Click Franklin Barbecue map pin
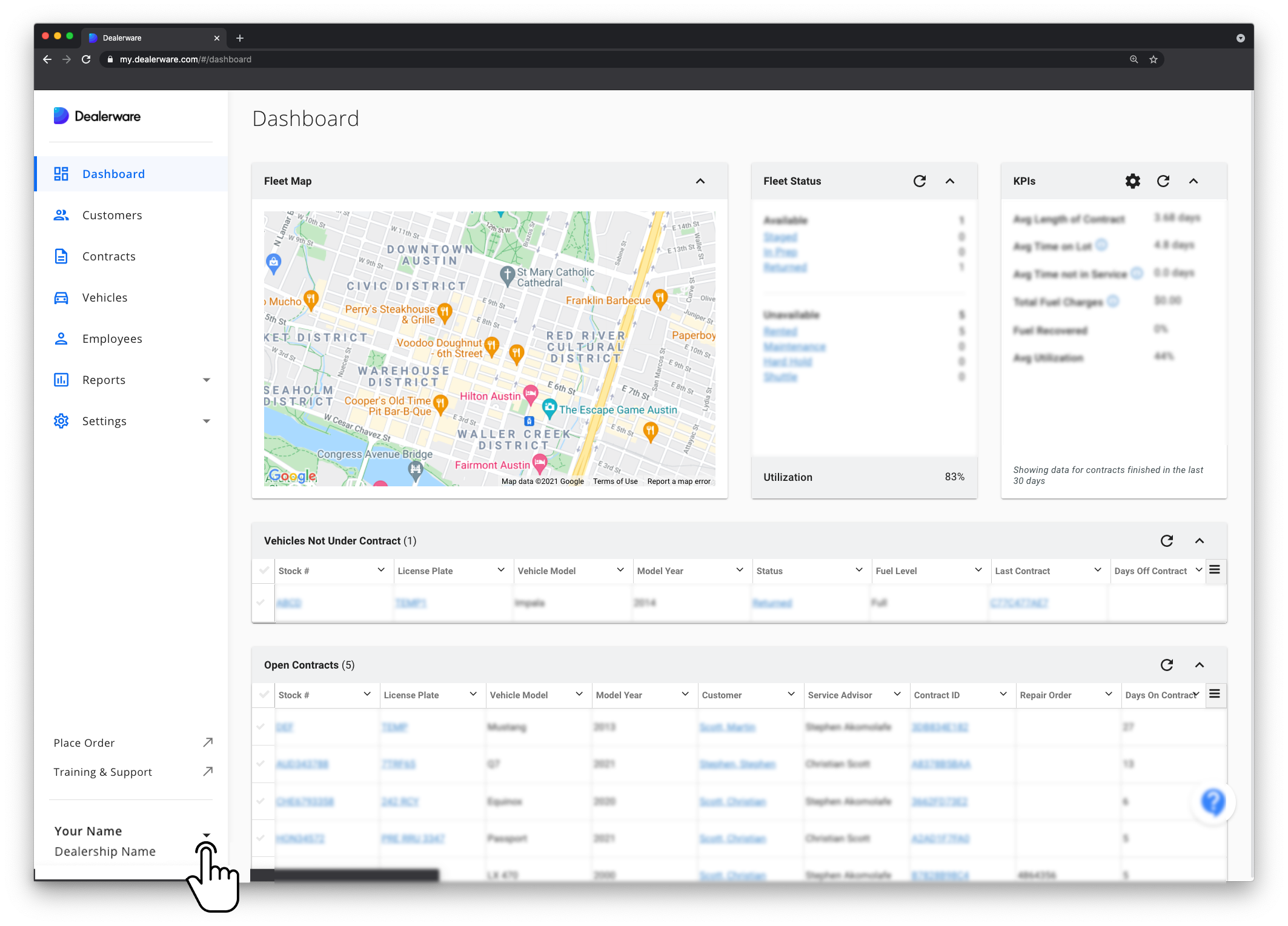Screen dimensions: 1288x926 [660, 299]
